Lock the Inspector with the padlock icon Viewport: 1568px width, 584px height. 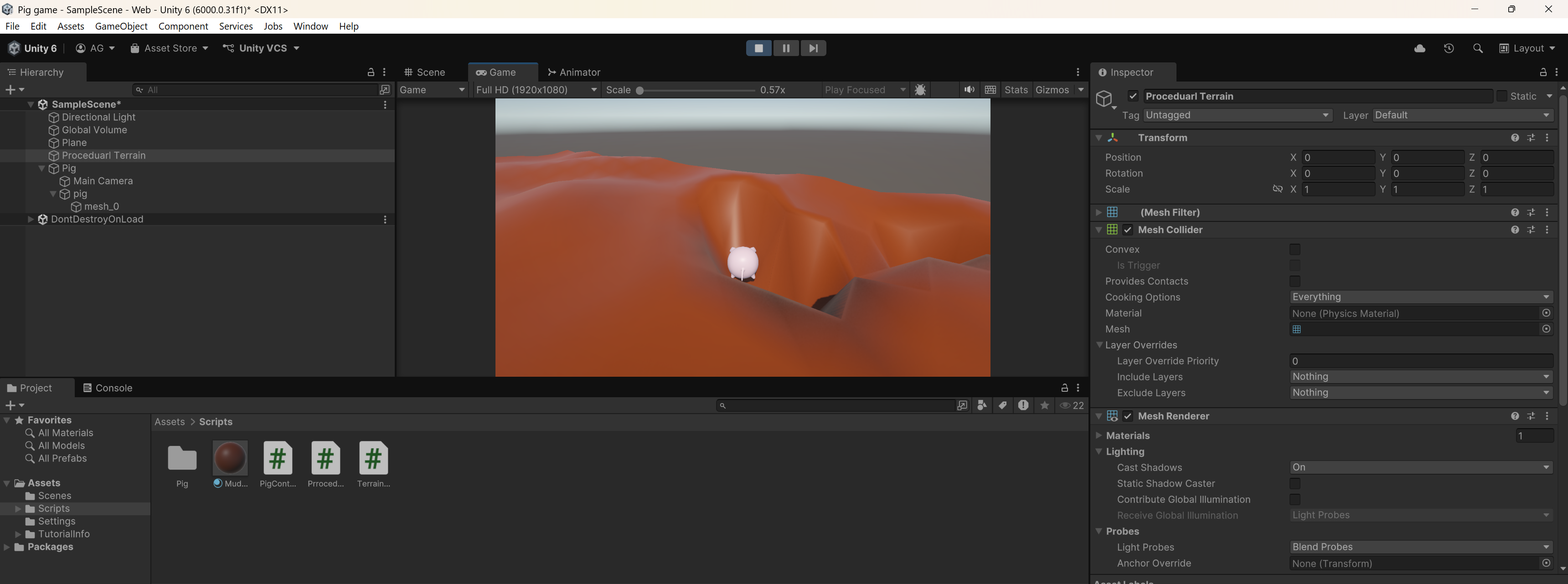tap(1543, 72)
